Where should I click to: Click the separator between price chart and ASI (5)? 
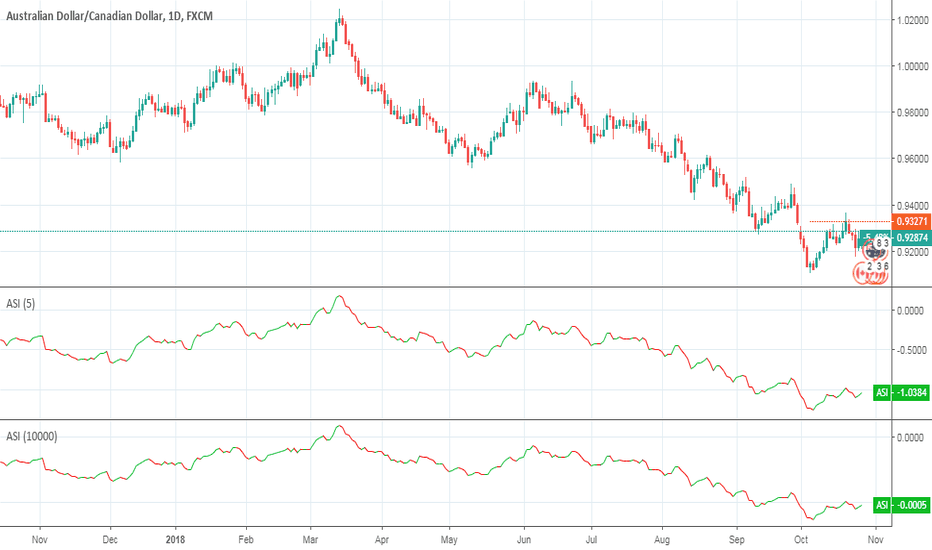[x=446, y=287]
